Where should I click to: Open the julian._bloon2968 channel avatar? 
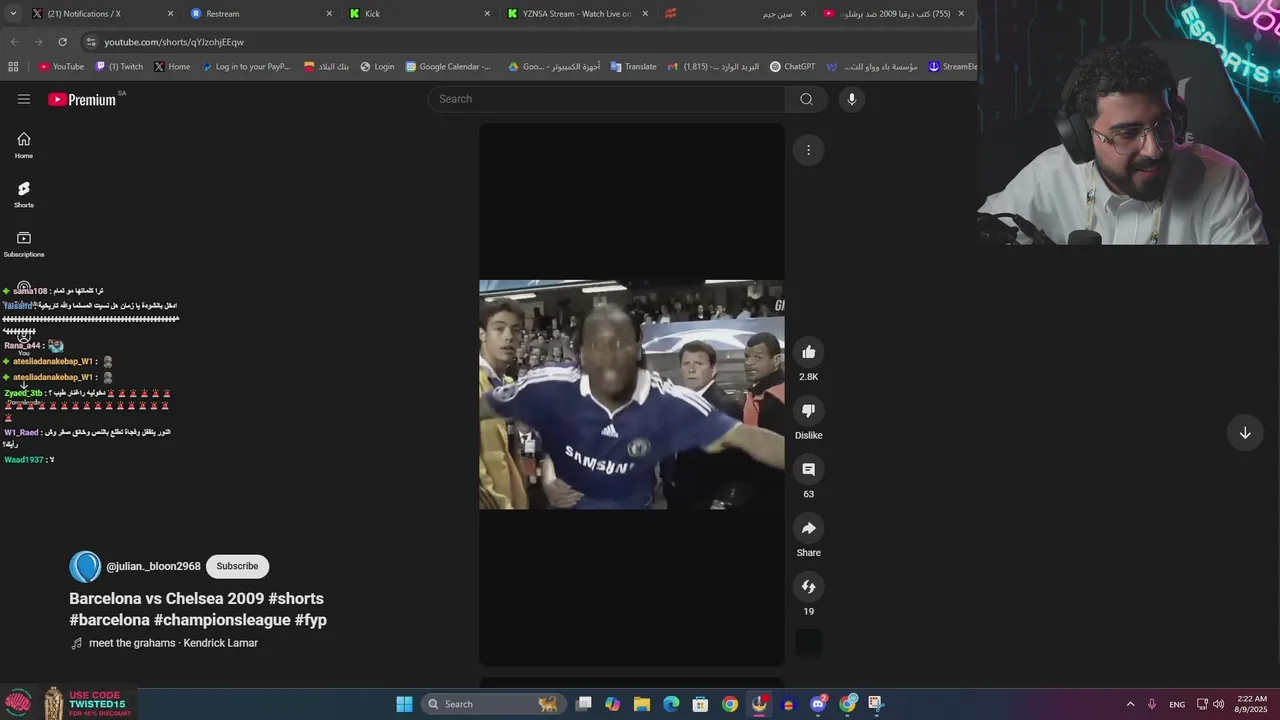point(85,566)
